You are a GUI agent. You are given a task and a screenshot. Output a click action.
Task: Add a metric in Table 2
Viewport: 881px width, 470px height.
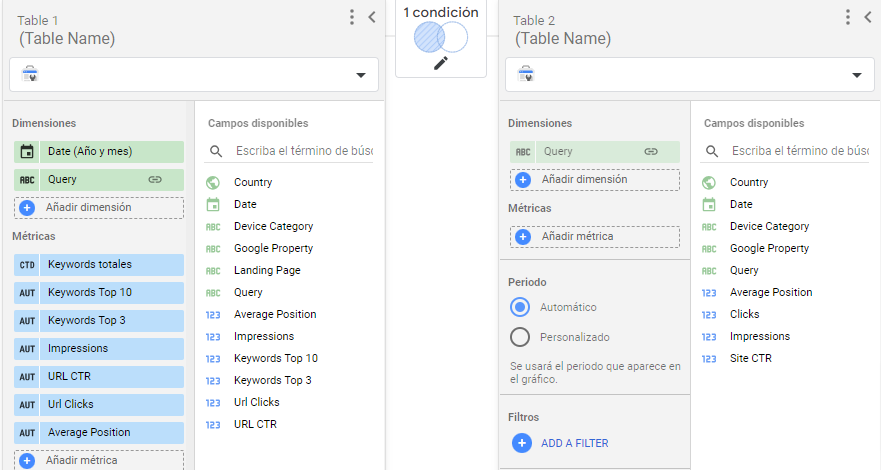pos(595,236)
